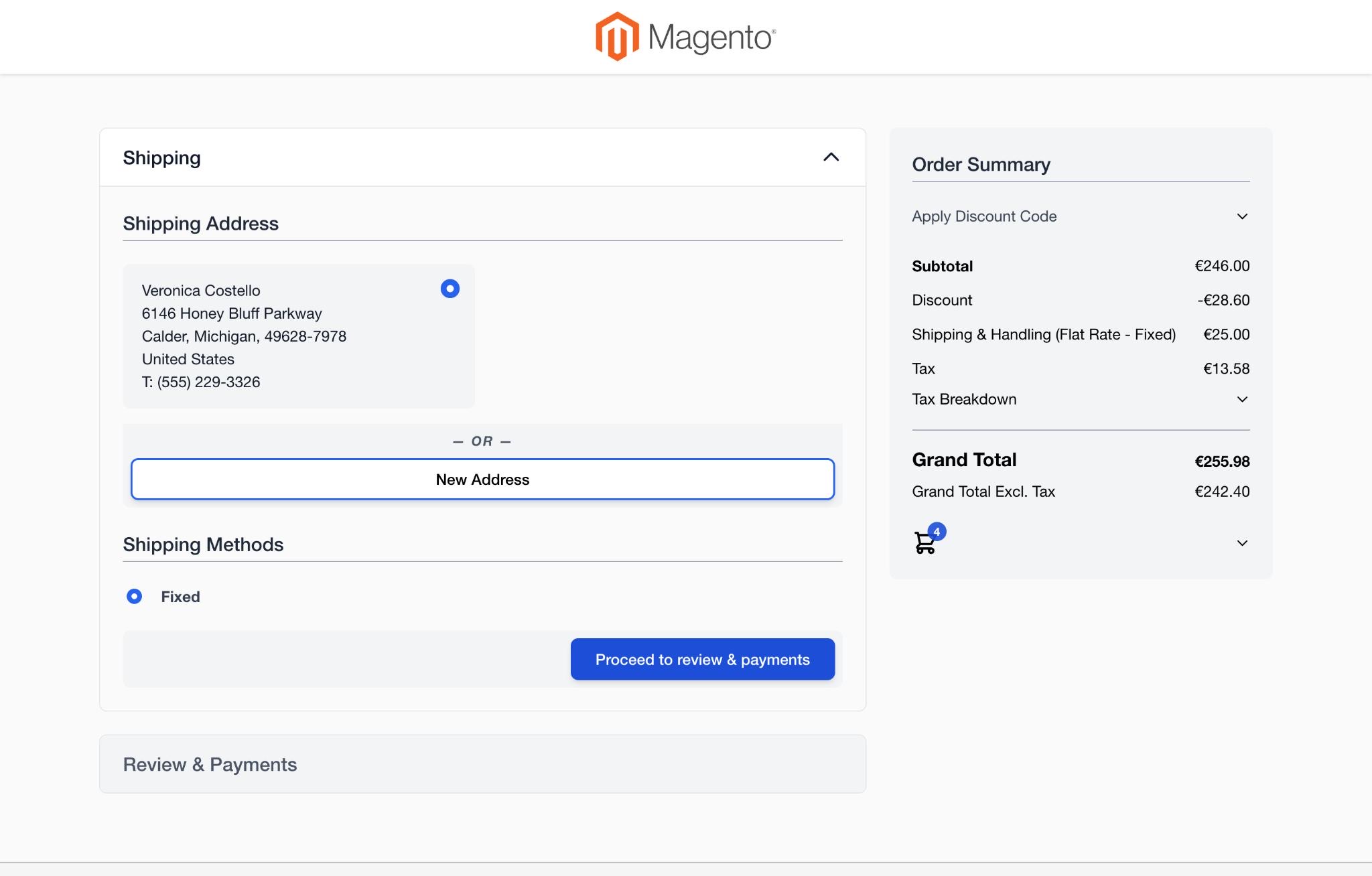Click Proceed to review & payments
Viewport: 1372px width, 876px height.
[x=703, y=659]
